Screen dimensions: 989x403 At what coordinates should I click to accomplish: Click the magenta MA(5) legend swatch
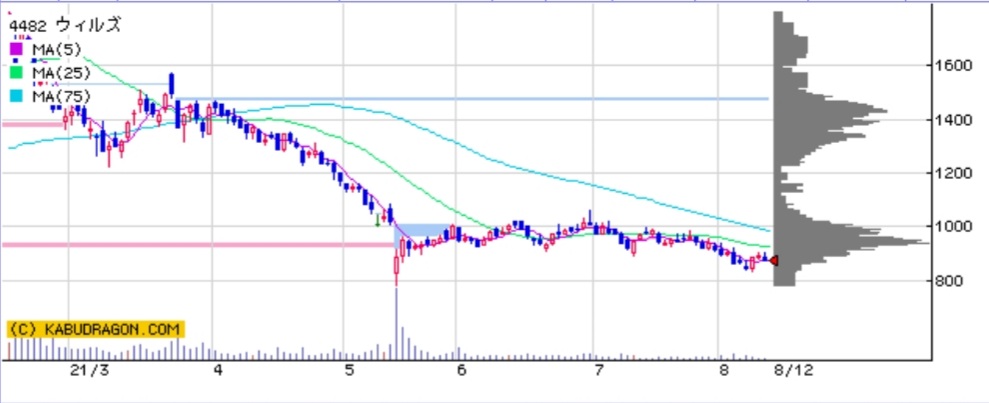point(16,49)
